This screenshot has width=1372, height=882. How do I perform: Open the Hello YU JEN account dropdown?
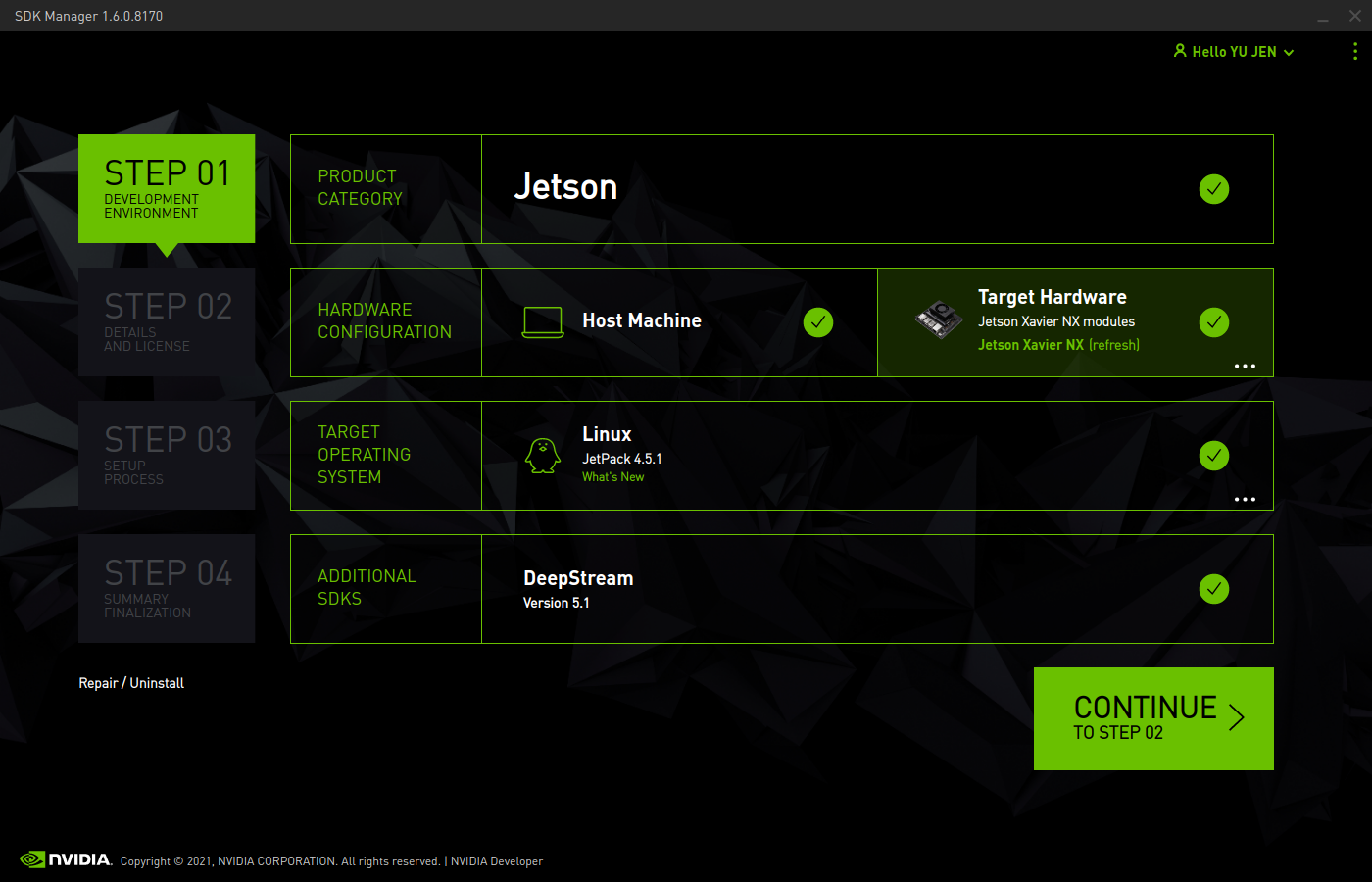click(1234, 52)
